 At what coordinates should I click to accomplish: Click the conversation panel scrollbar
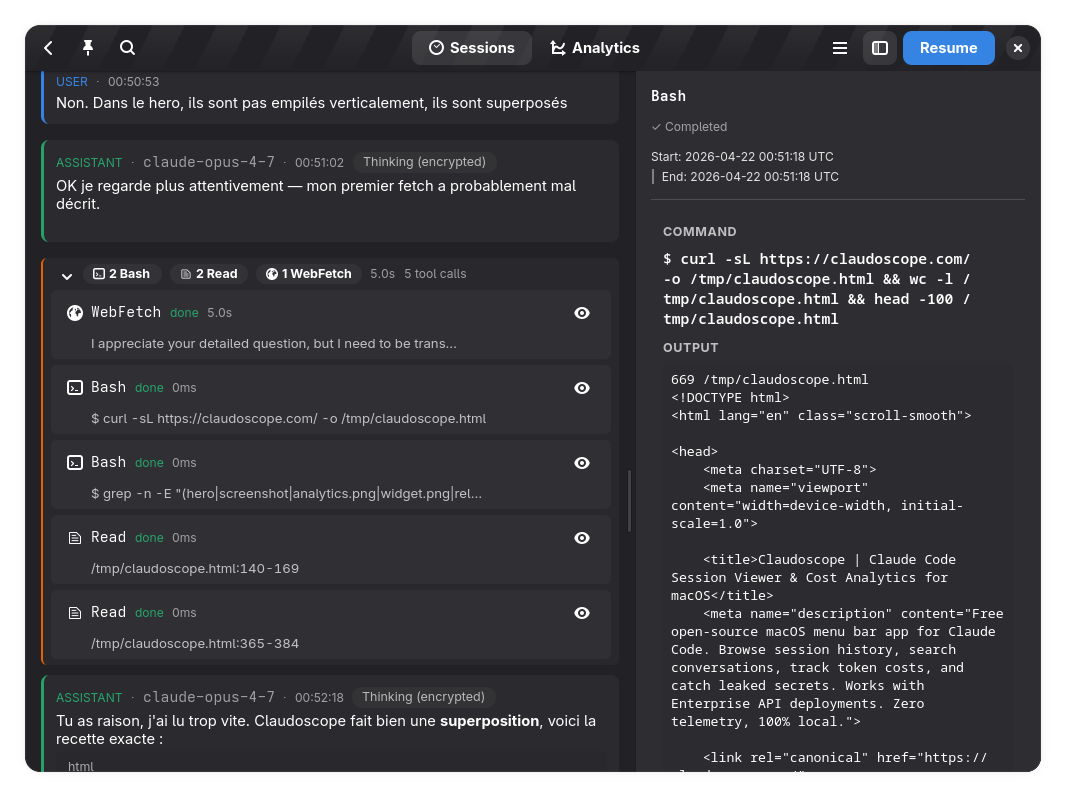[629, 500]
